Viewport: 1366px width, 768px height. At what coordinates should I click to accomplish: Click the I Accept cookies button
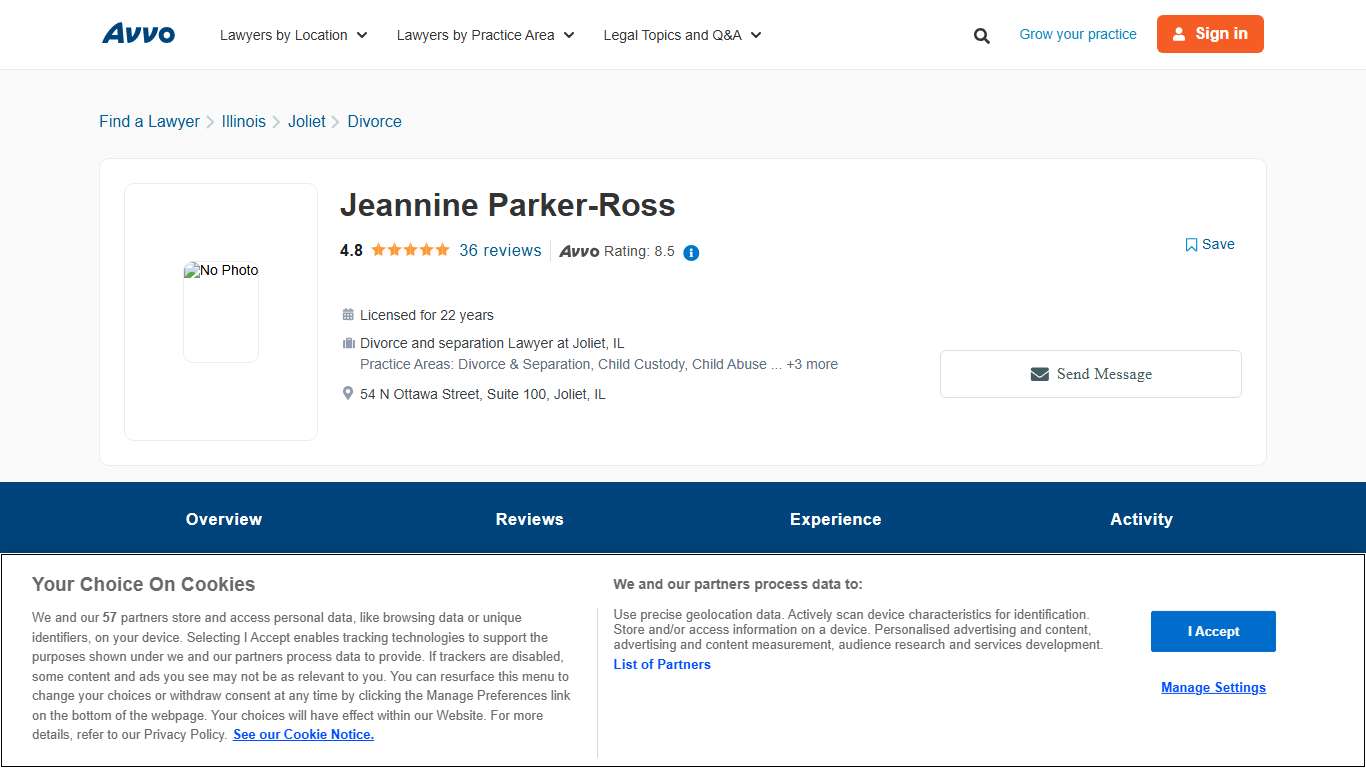click(x=1213, y=631)
